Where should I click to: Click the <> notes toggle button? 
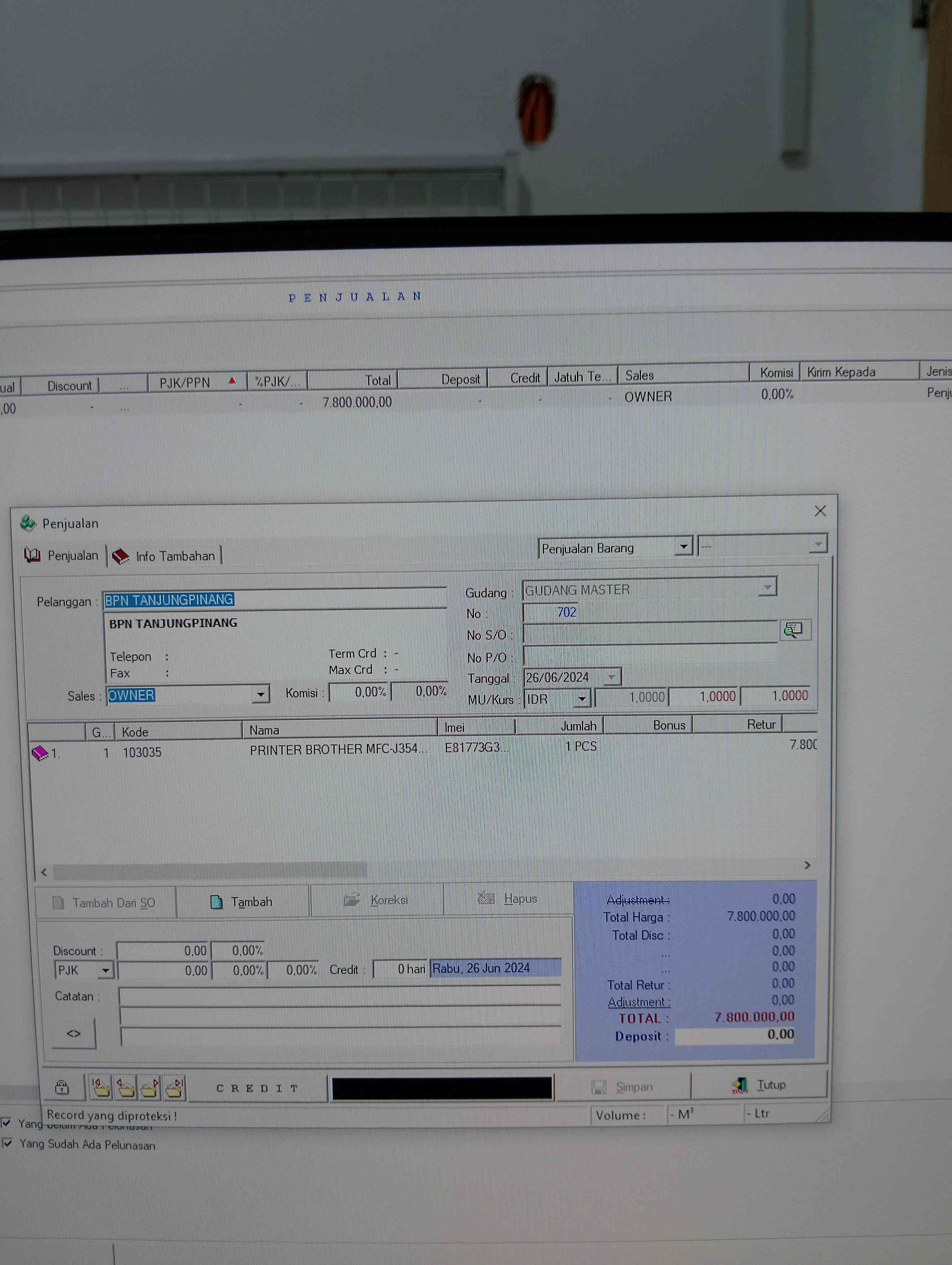pos(74,1033)
